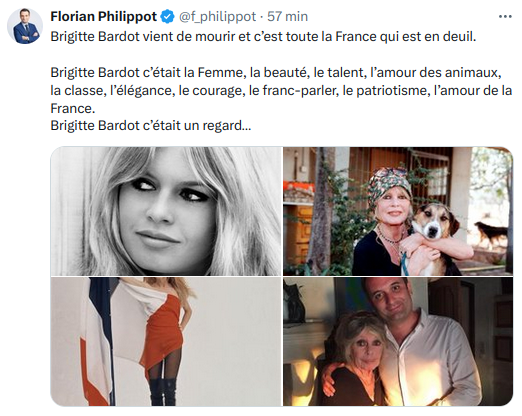Click the patterned headscarf in the dog photo
This screenshot has height=416, width=522.
388,185
